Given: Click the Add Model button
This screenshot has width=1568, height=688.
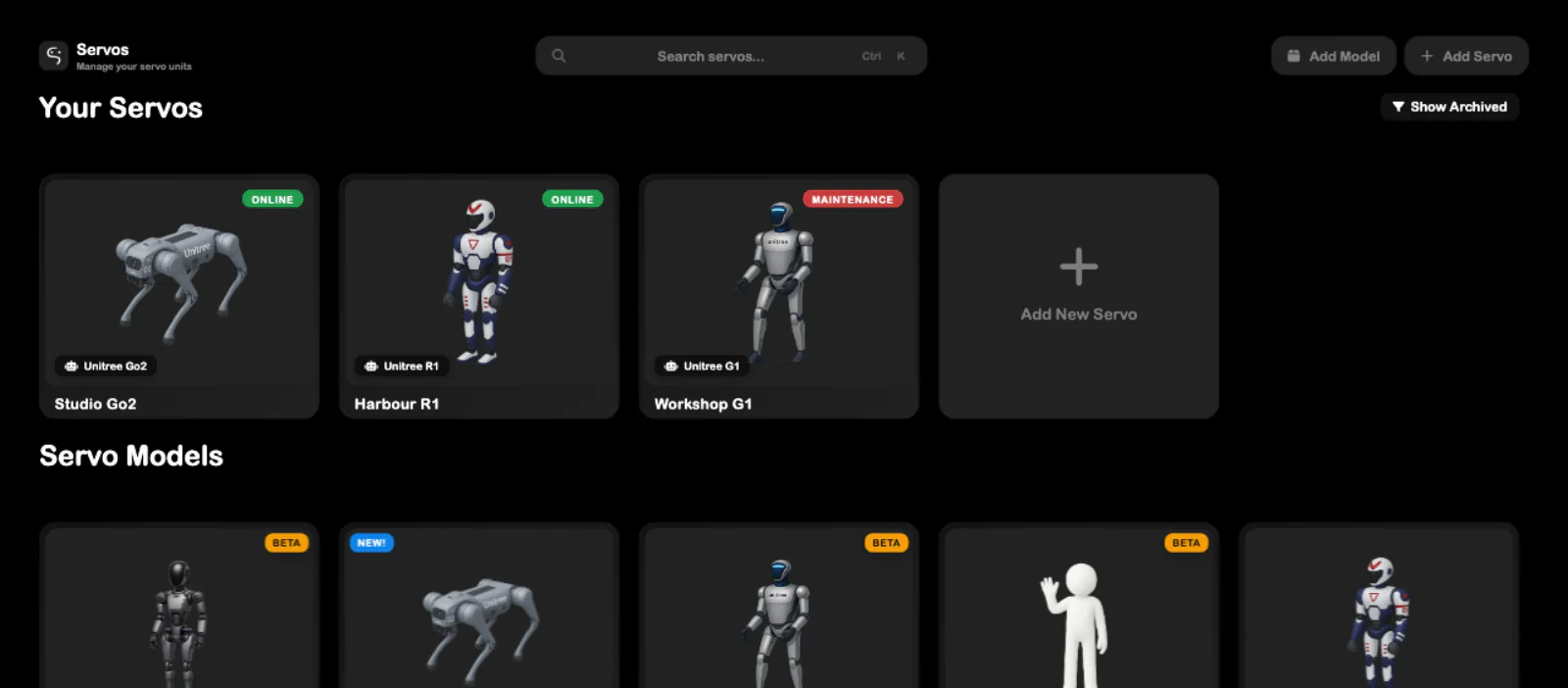Looking at the screenshot, I should coord(1334,56).
